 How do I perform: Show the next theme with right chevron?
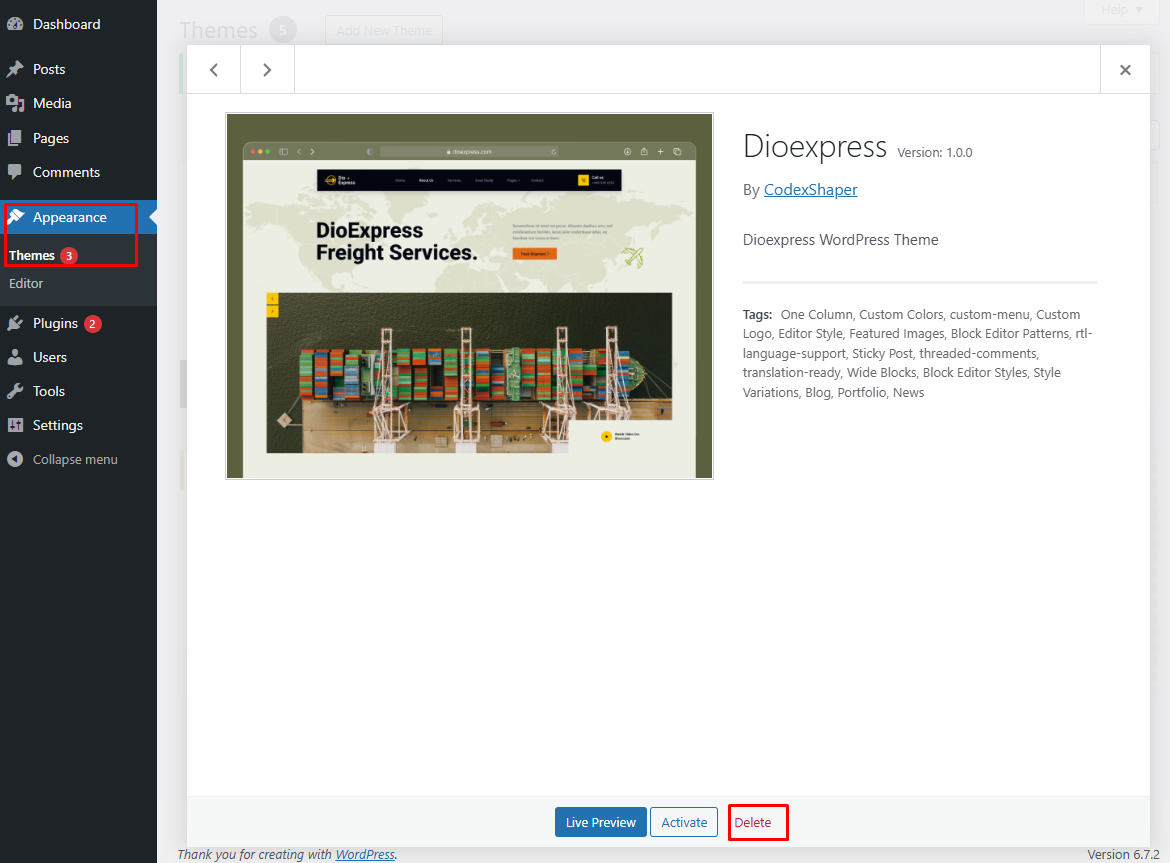tap(267, 70)
